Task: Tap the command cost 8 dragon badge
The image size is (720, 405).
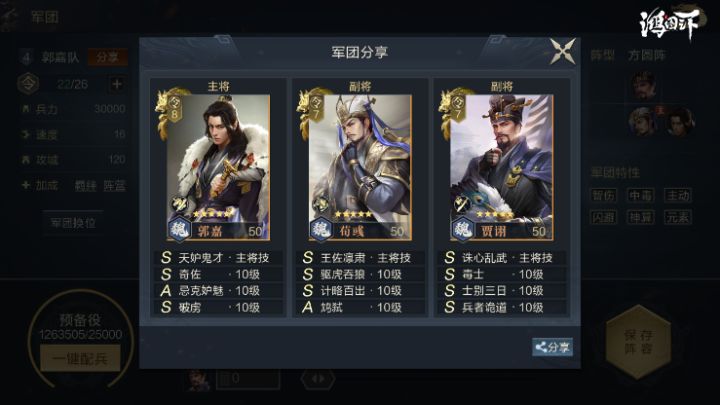Action: pyautogui.click(x=170, y=112)
